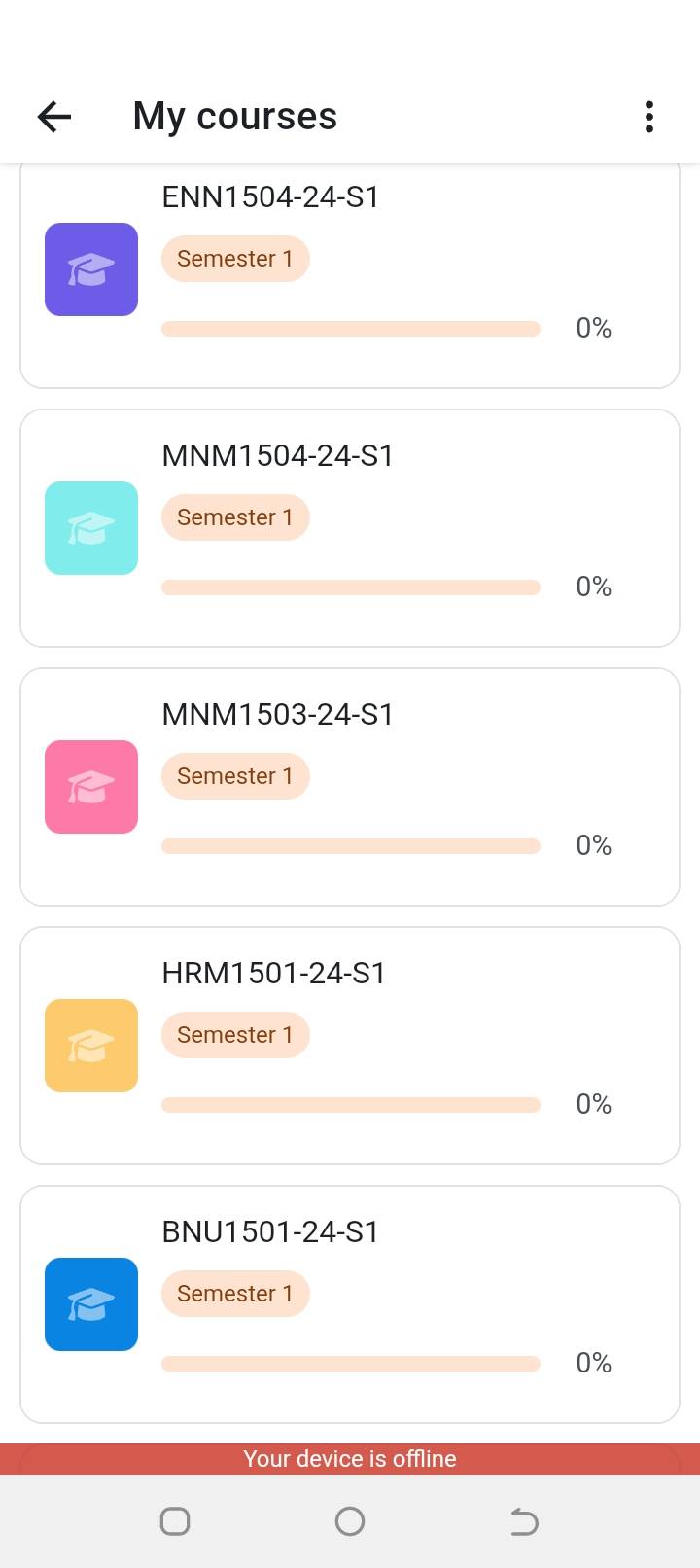Tap Semester 1 badge under HRM1501-24-S1

[x=235, y=1035]
